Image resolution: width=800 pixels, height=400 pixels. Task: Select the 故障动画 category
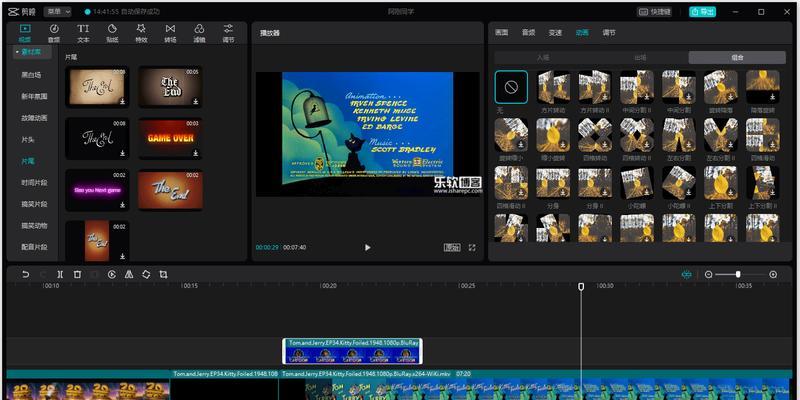34,118
